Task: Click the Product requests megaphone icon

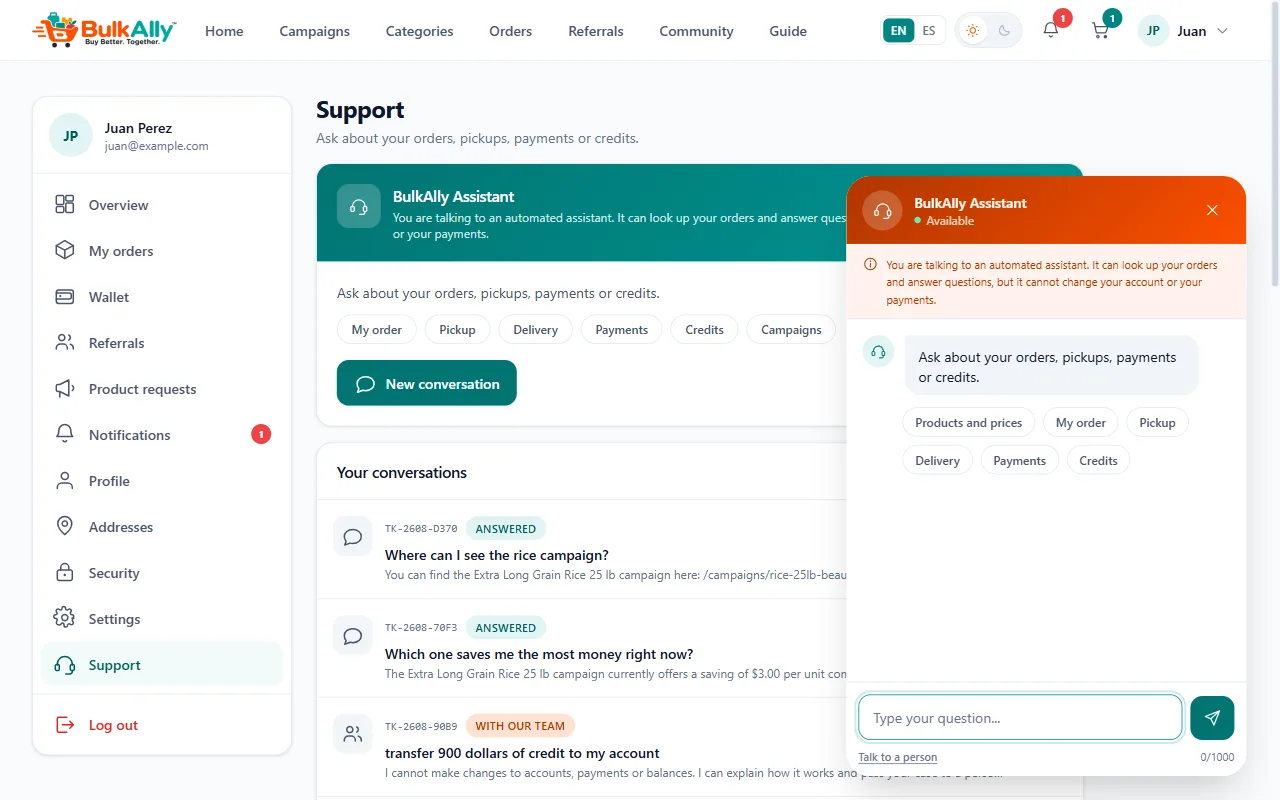Action: (x=65, y=389)
